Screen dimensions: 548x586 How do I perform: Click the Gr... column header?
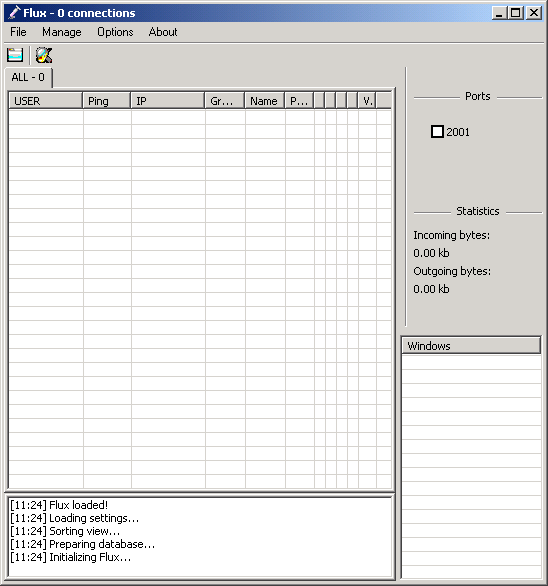point(225,101)
